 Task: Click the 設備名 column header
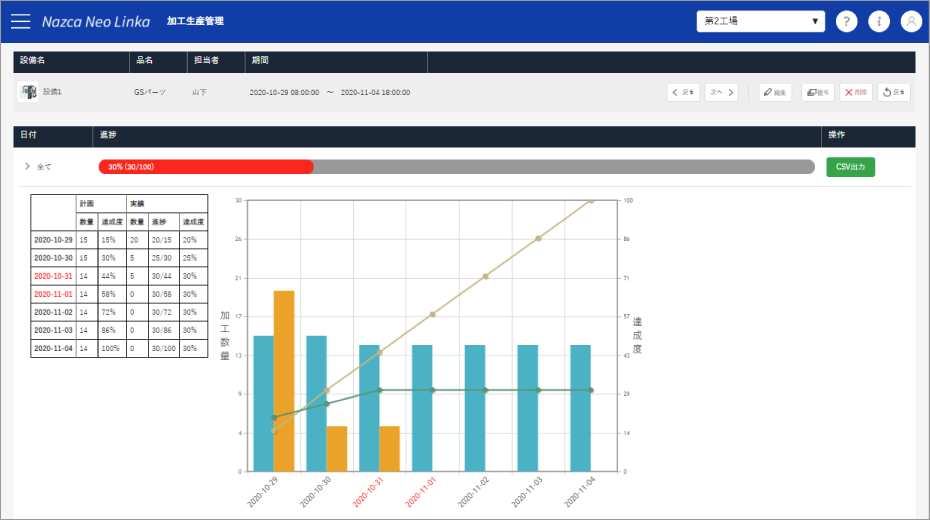coord(34,61)
